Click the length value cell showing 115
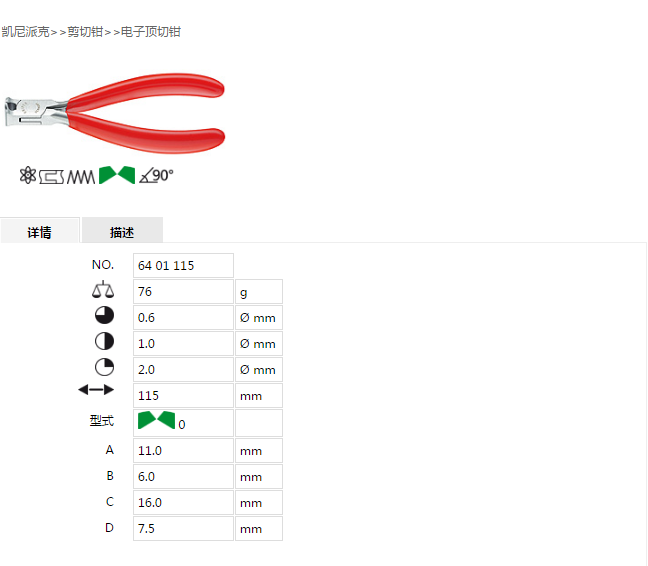Screen dimensions: 648x566 pos(183,396)
